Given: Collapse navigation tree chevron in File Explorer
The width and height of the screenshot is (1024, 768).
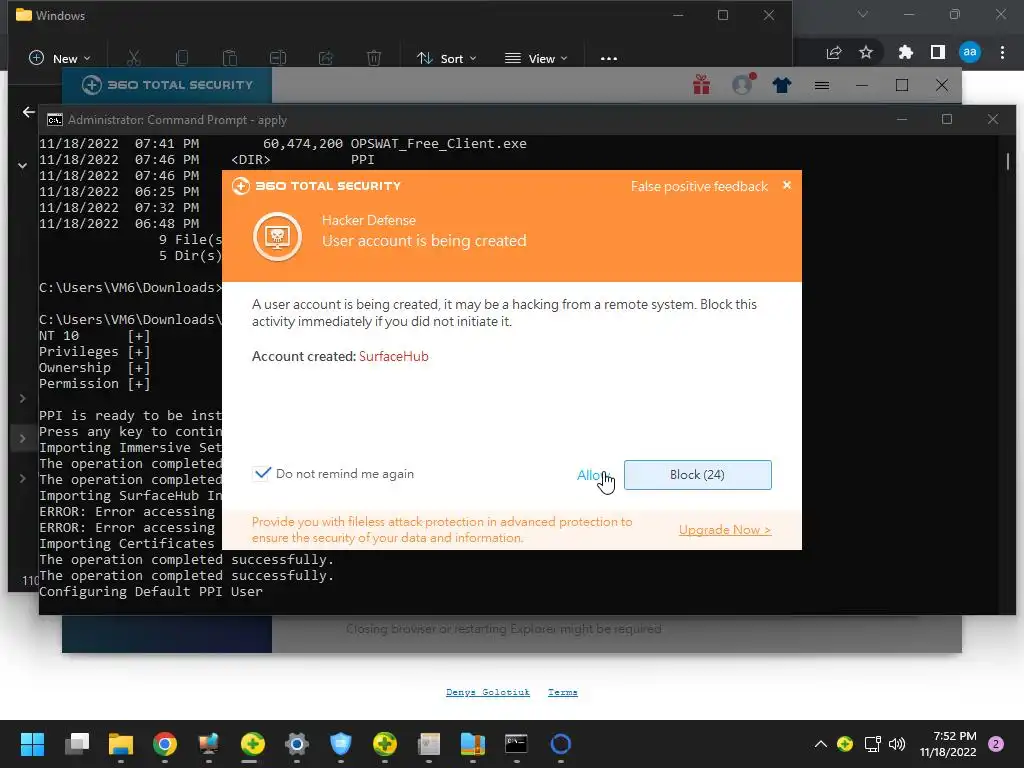Looking at the screenshot, I should pyautogui.click(x=22, y=166).
